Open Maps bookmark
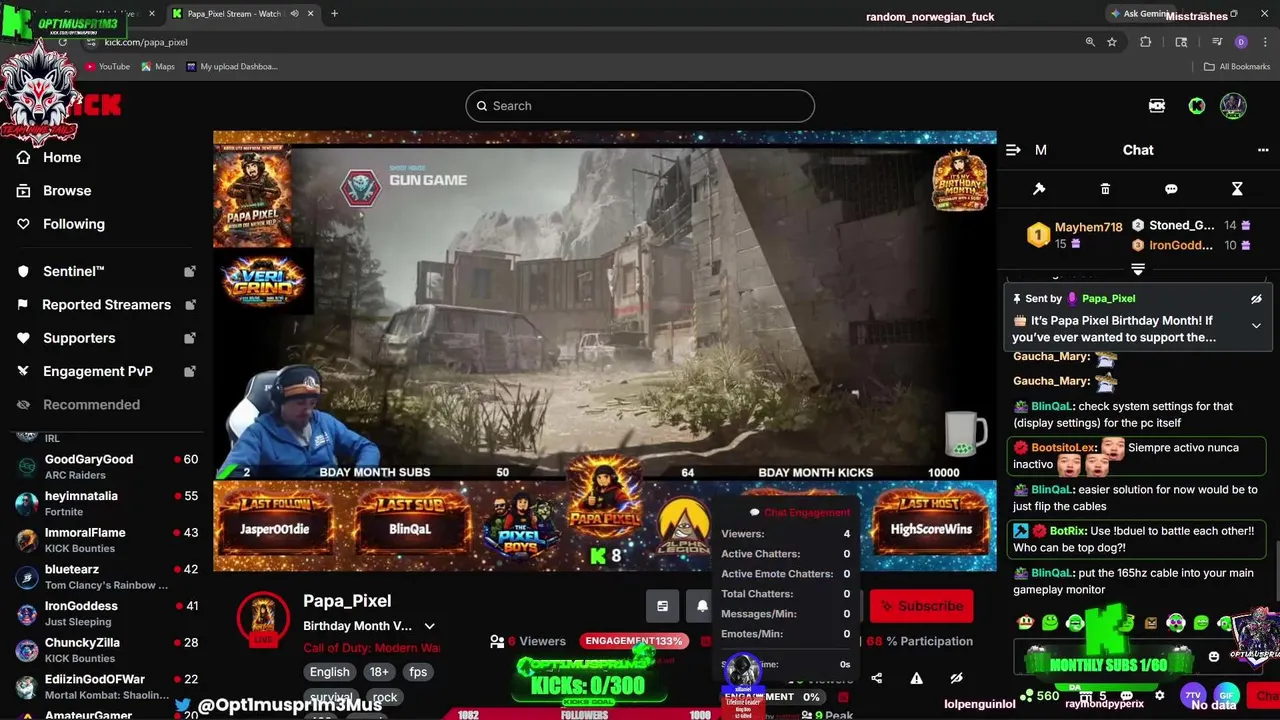 pyautogui.click(x=158, y=67)
